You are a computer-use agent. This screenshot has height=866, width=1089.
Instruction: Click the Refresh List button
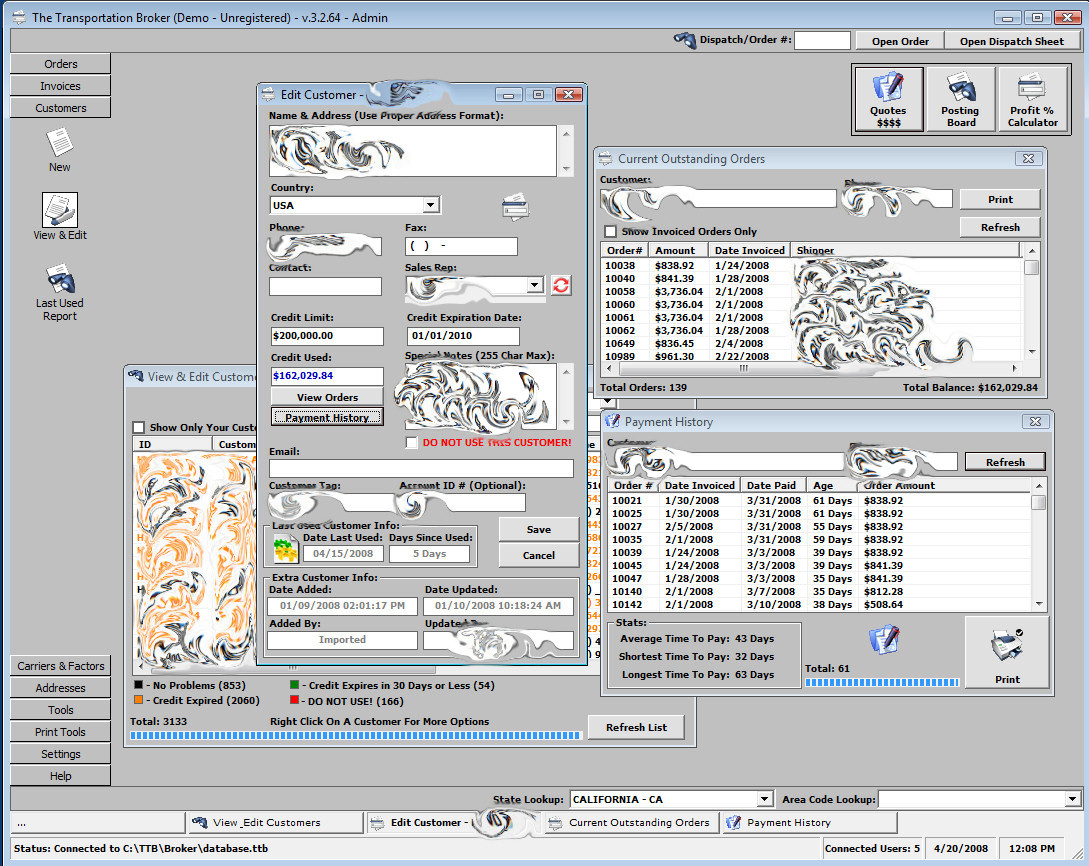pos(635,727)
